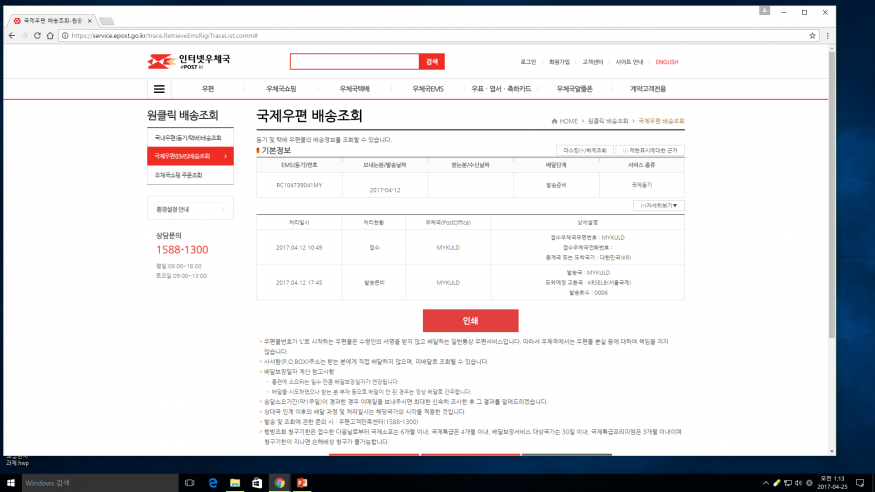
Task: Click the 인터넷우체국 ePOST logo
Action: tap(189, 61)
